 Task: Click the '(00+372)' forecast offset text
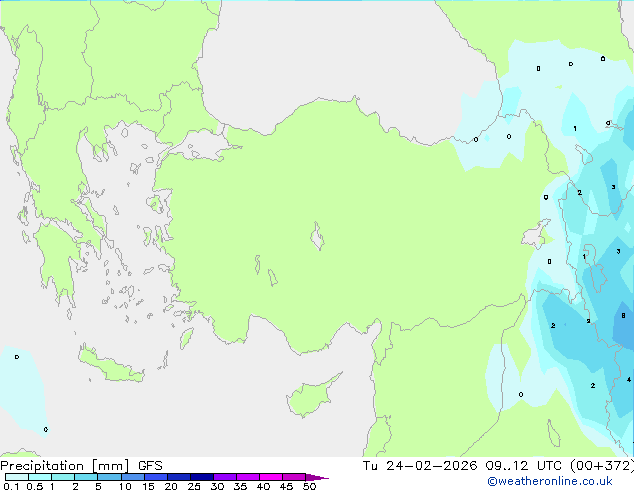tap(602, 466)
